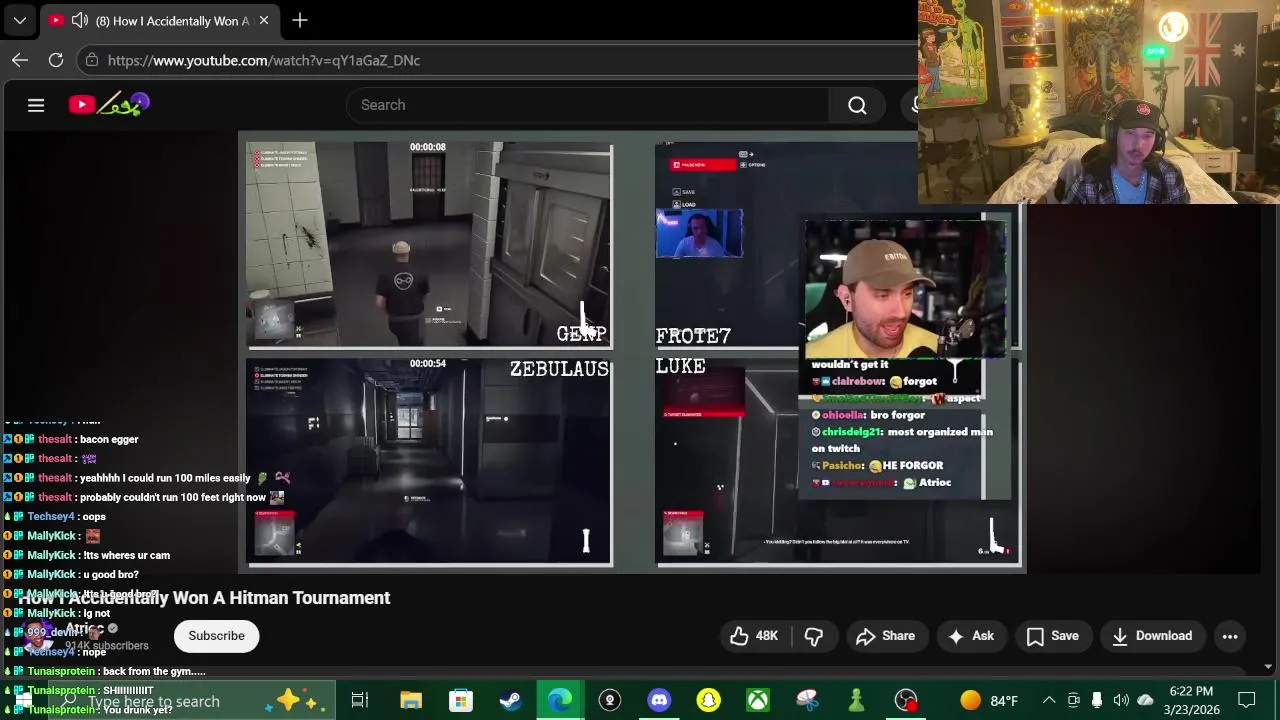Screen dimensions: 1280x720
Task: Select the 'How I Accidentally Won' browser tab
Action: [159, 20]
